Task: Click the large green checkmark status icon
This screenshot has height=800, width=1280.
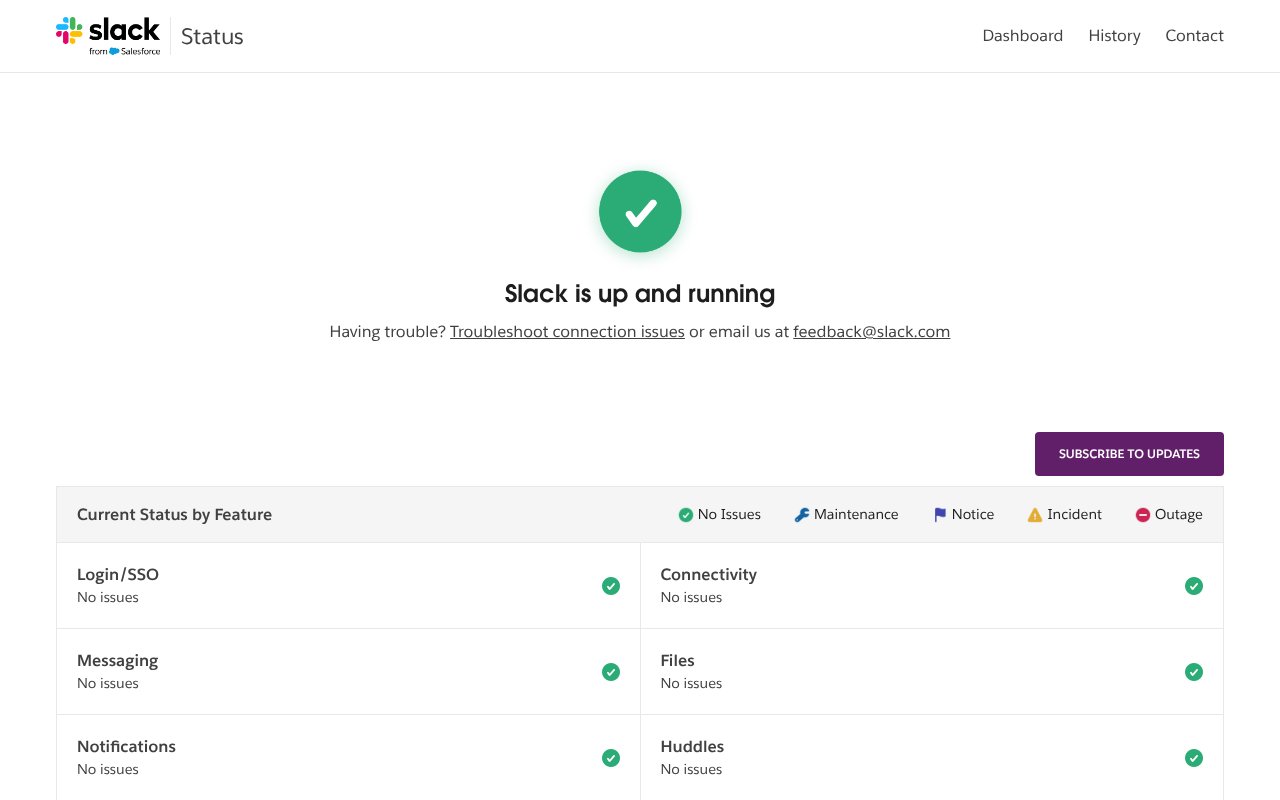Action: point(640,212)
